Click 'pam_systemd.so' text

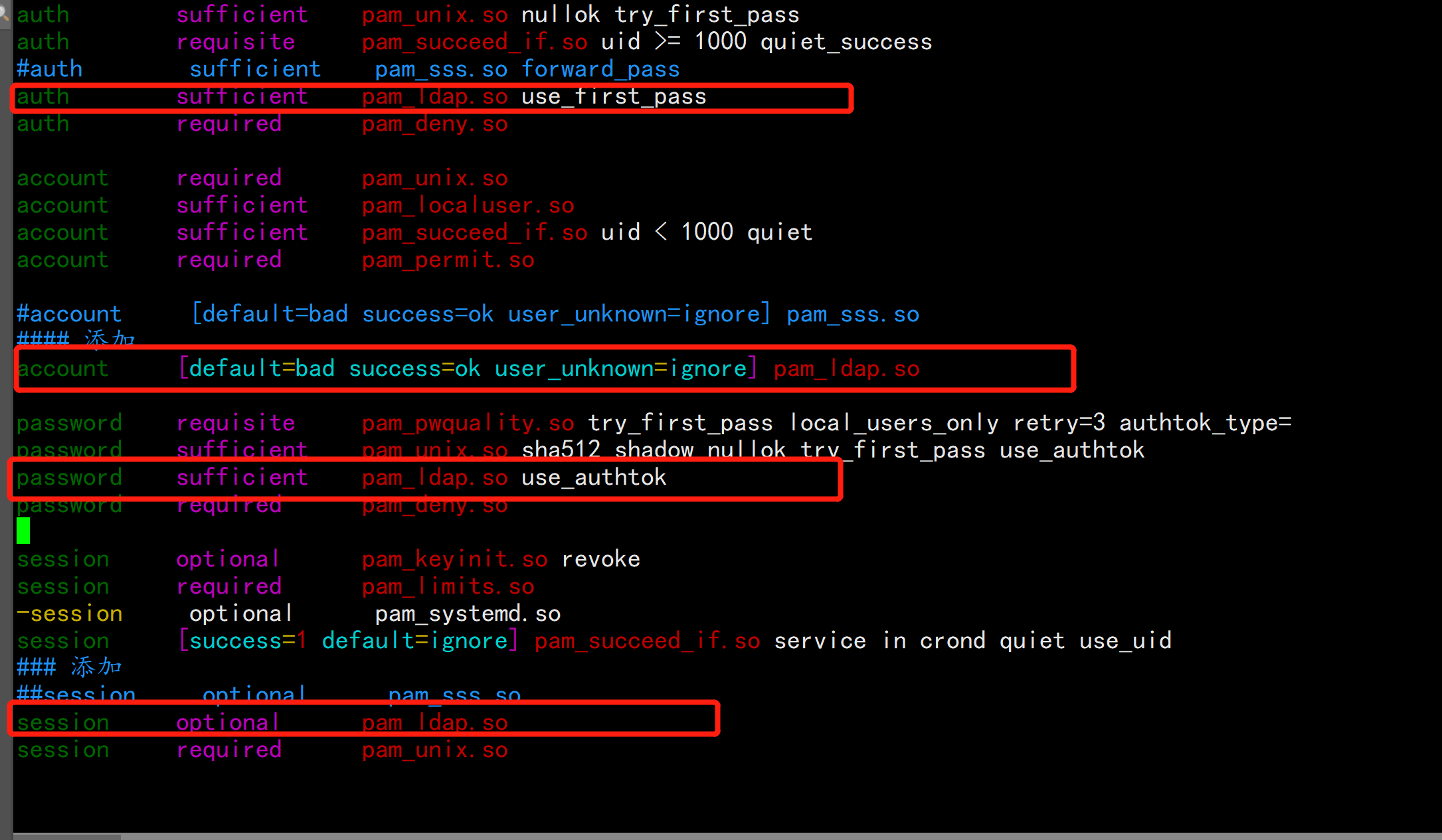(468, 614)
